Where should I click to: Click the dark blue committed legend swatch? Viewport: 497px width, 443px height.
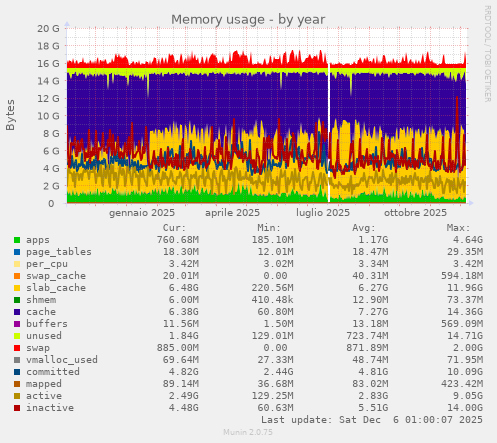click(x=17, y=372)
